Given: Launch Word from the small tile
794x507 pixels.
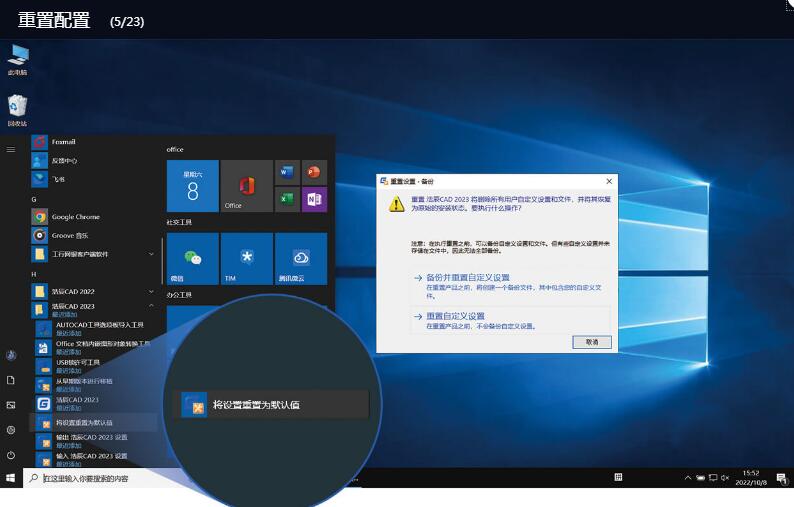Looking at the screenshot, I should [287, 172].
